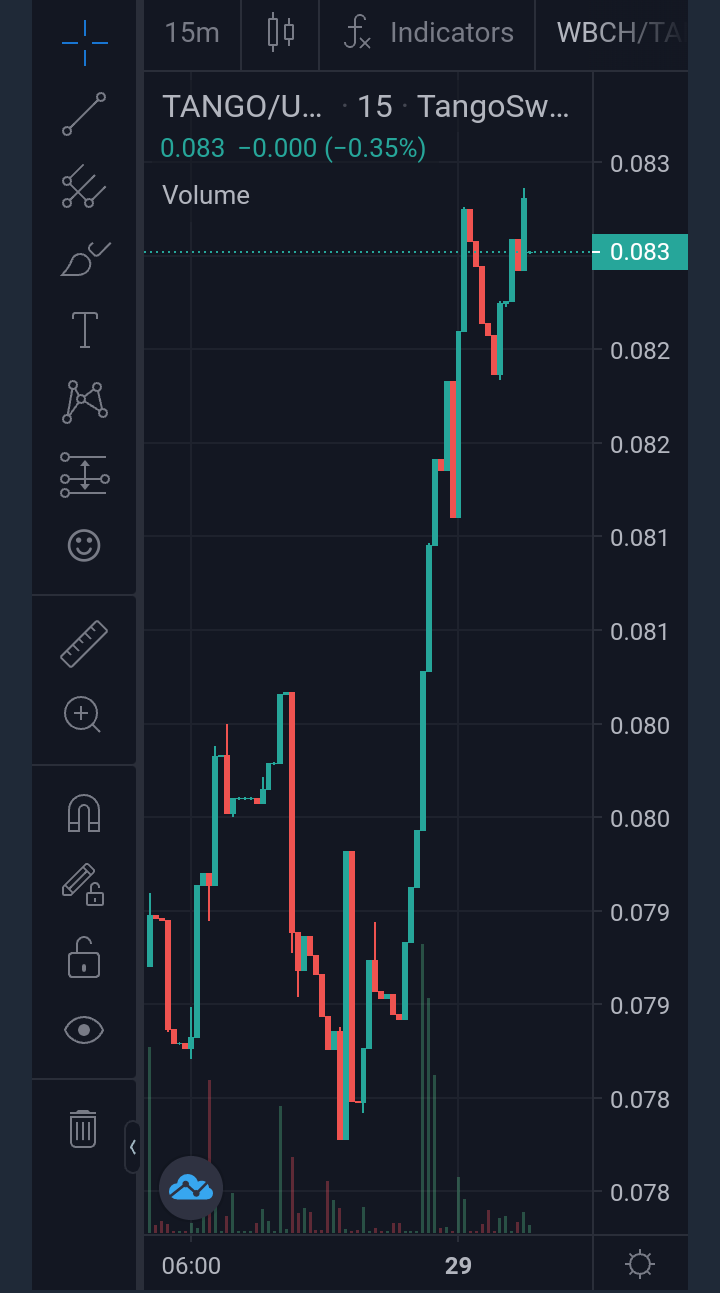The image size is (720, 1293).
Task: Open the Indicators menu
Action: (x=427, y=33)
